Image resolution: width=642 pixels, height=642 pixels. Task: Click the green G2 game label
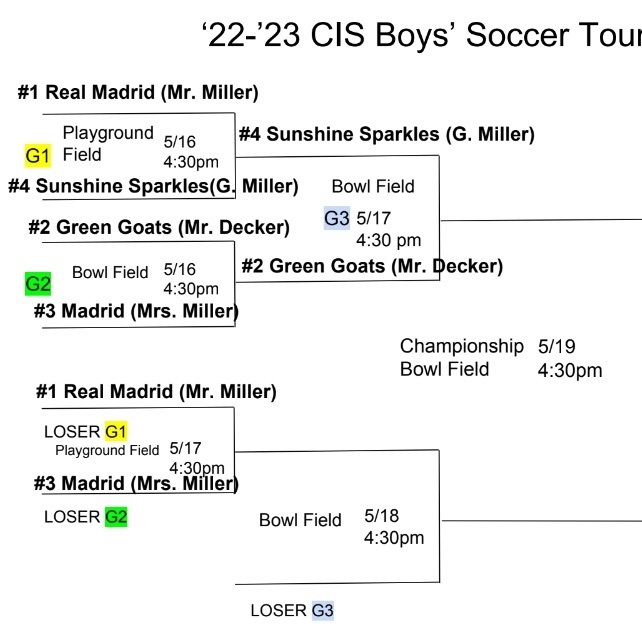[38, 283]
